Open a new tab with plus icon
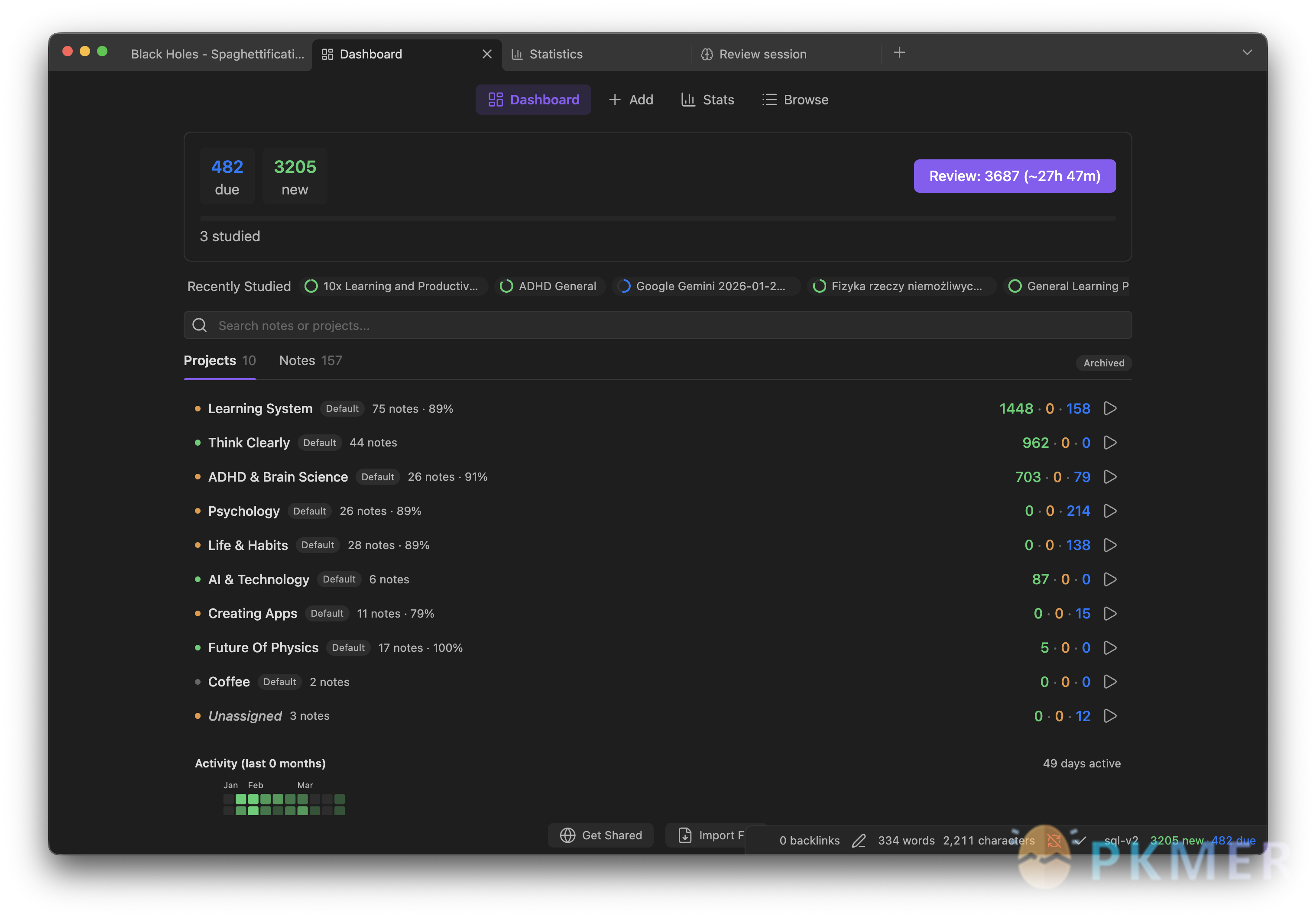 point(899,53)
